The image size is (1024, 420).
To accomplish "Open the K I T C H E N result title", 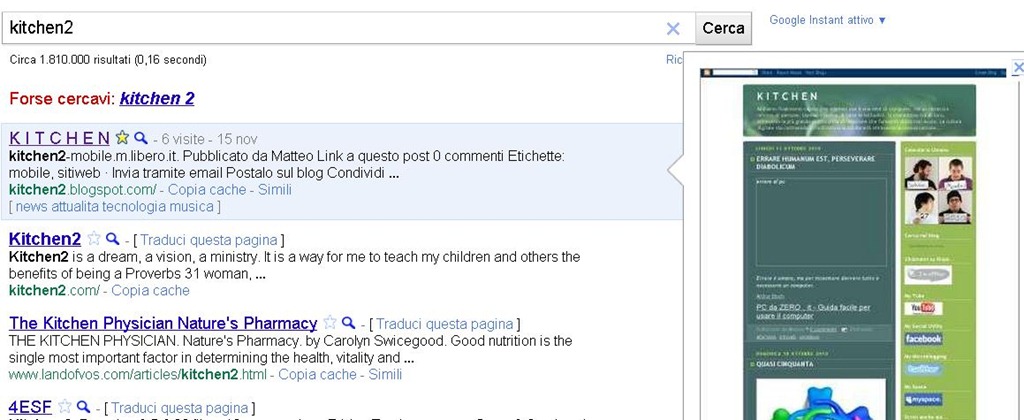I will coord(59,138).
